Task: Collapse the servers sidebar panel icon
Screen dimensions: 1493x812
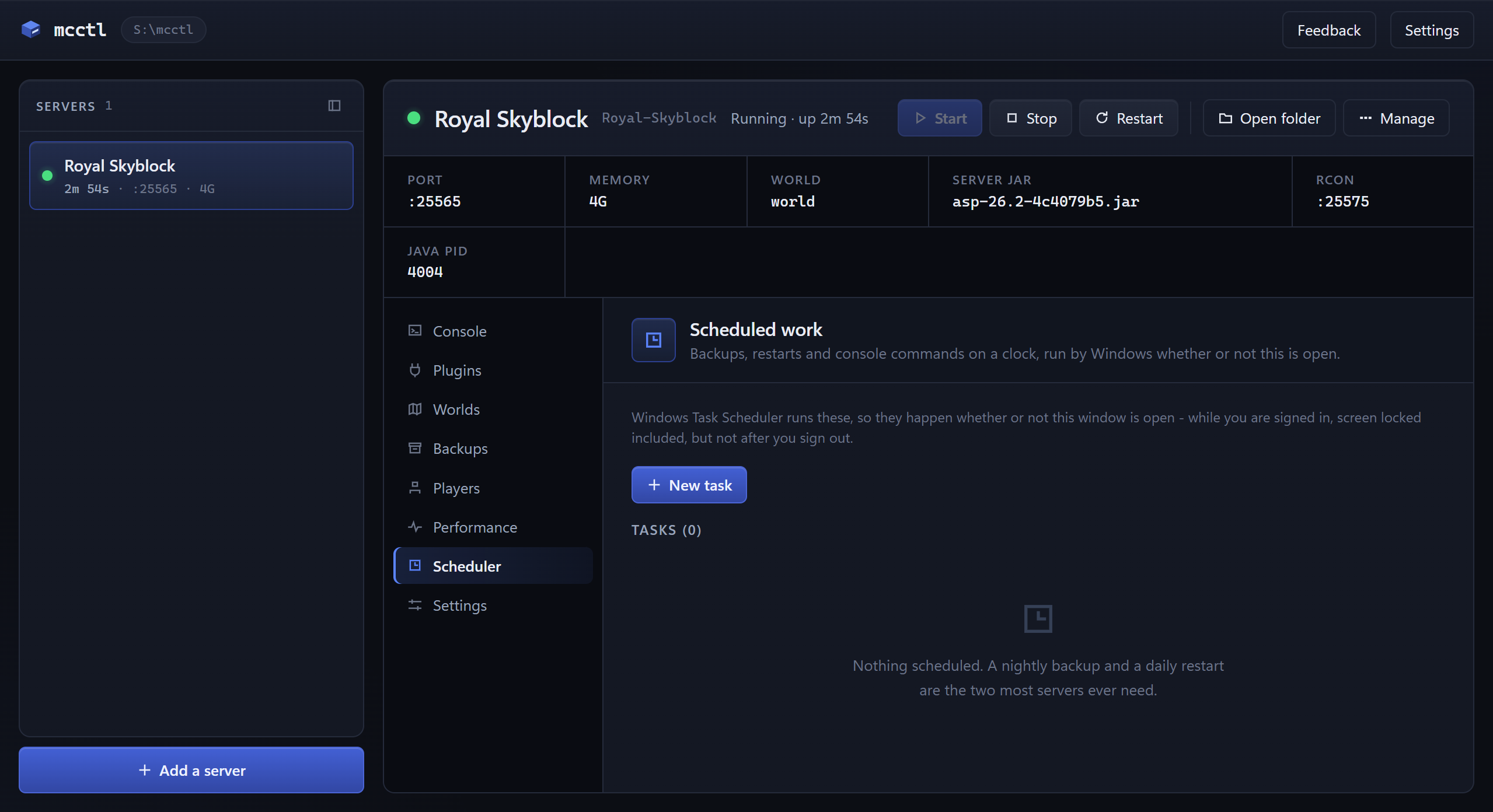Action: point(334,106)
